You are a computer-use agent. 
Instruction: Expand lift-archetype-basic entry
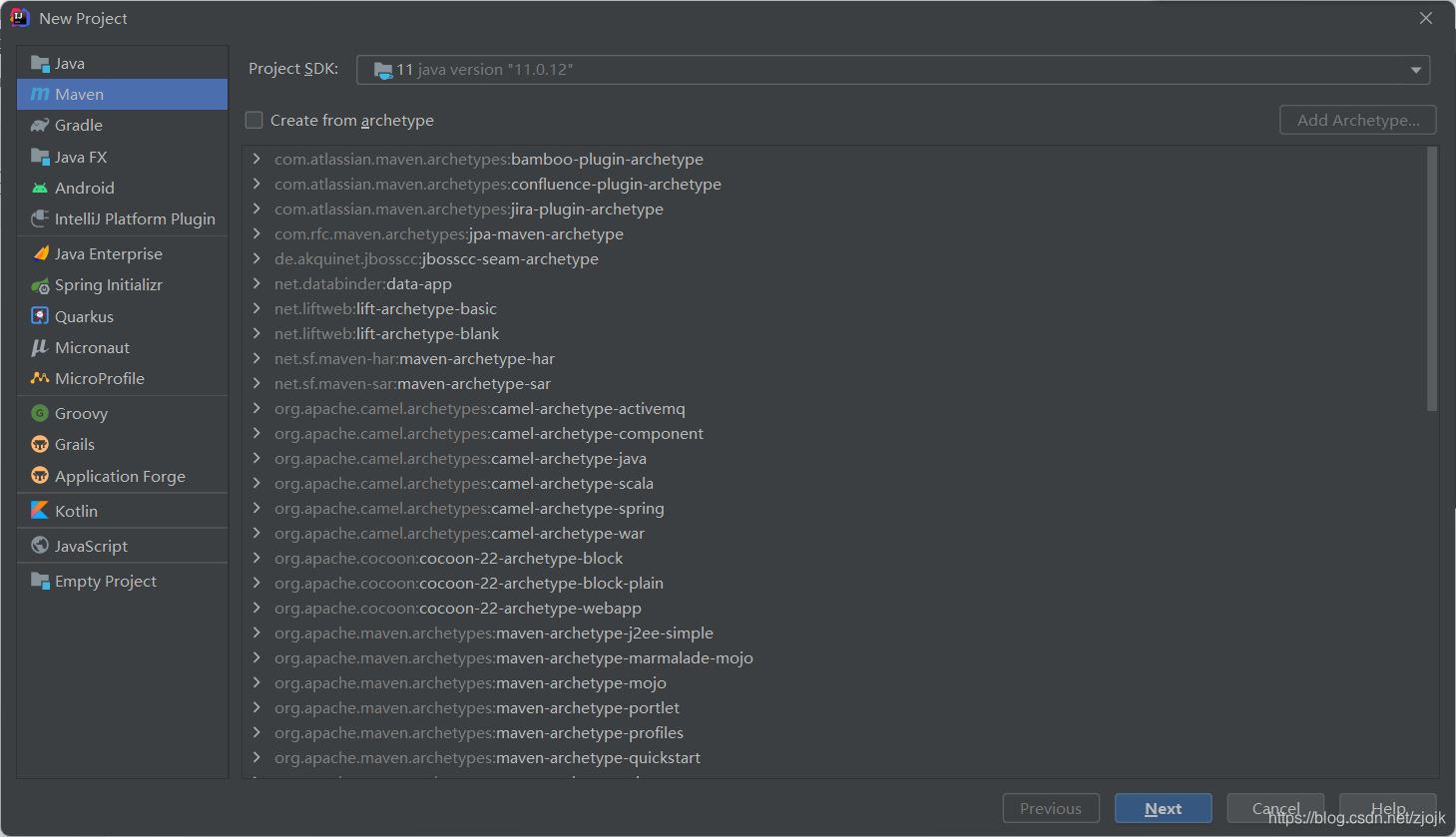[256, 308]
